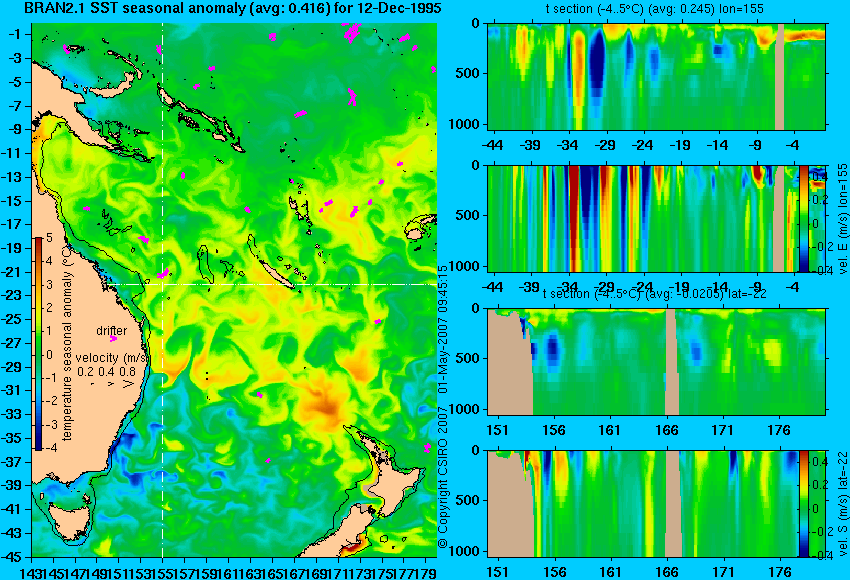Viewport: 850px width, 580px height.
Task: Click -44 on the lon=155 temperature section axis
Action: [x=492, y=145]
